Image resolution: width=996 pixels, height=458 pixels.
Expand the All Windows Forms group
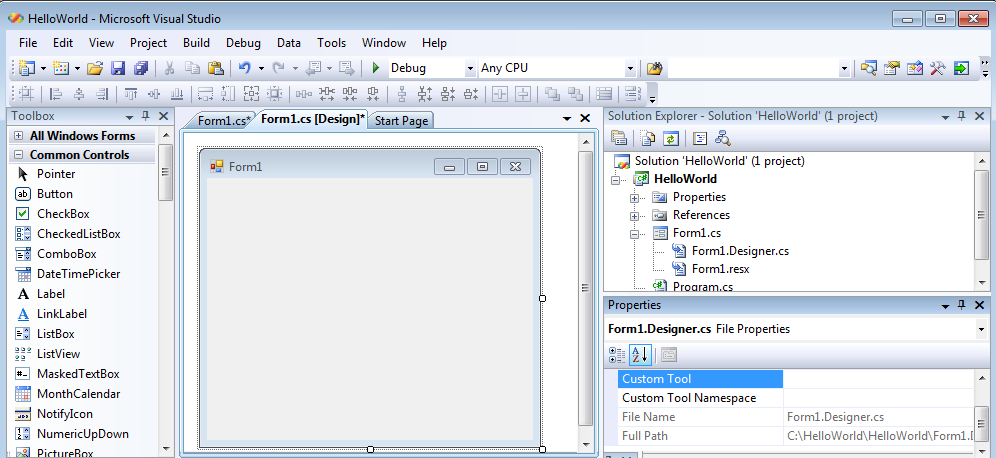18,136
